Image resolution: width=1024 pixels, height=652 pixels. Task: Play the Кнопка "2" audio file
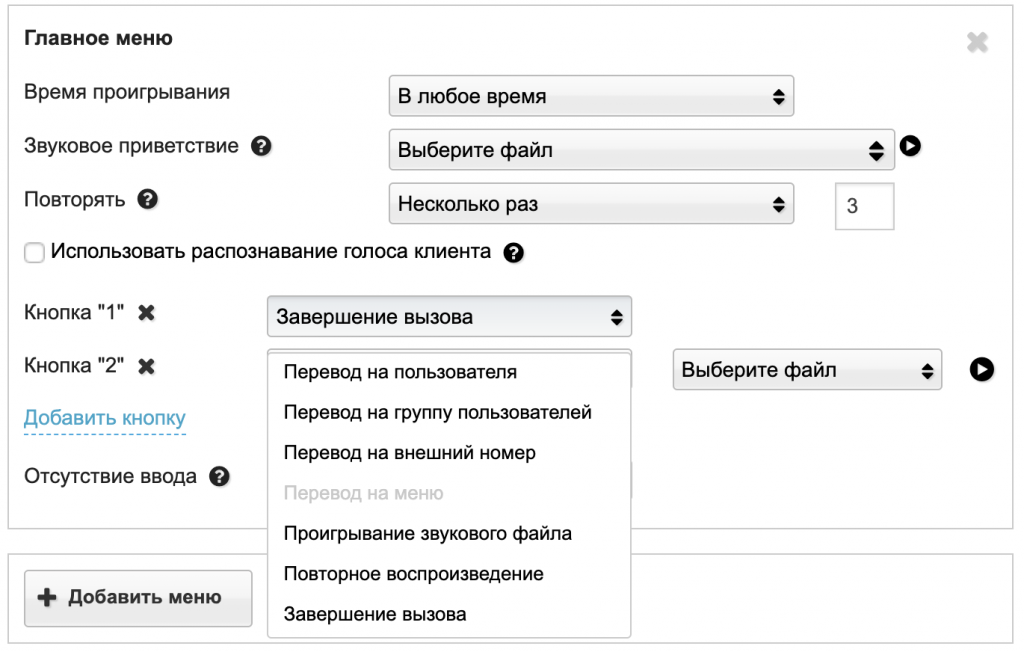(981, 370)
